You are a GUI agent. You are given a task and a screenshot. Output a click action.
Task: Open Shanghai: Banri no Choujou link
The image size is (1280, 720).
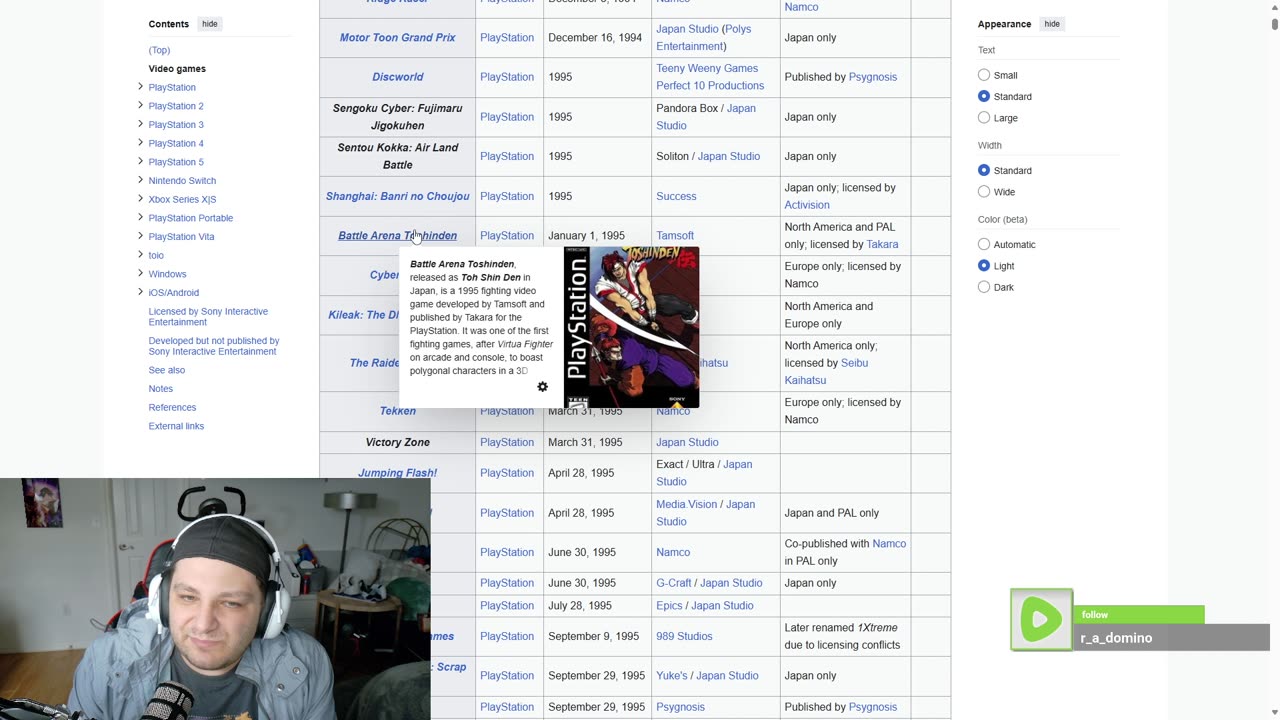[x=398, y=196]
